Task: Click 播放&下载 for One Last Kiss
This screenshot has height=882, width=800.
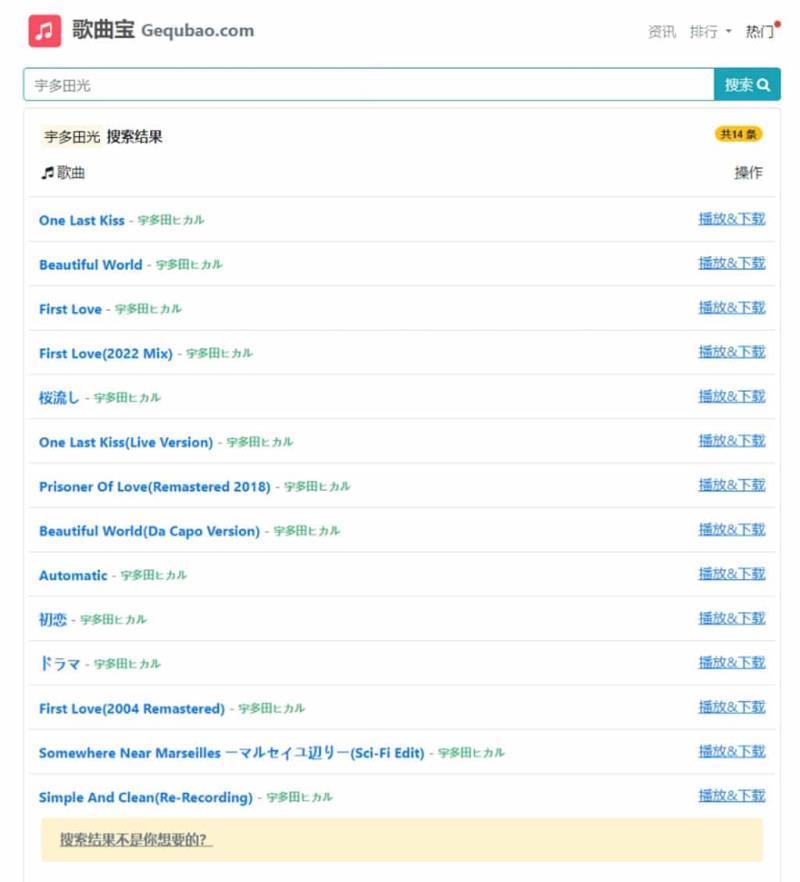Action: pyautogui.click(x=732, y=219)
